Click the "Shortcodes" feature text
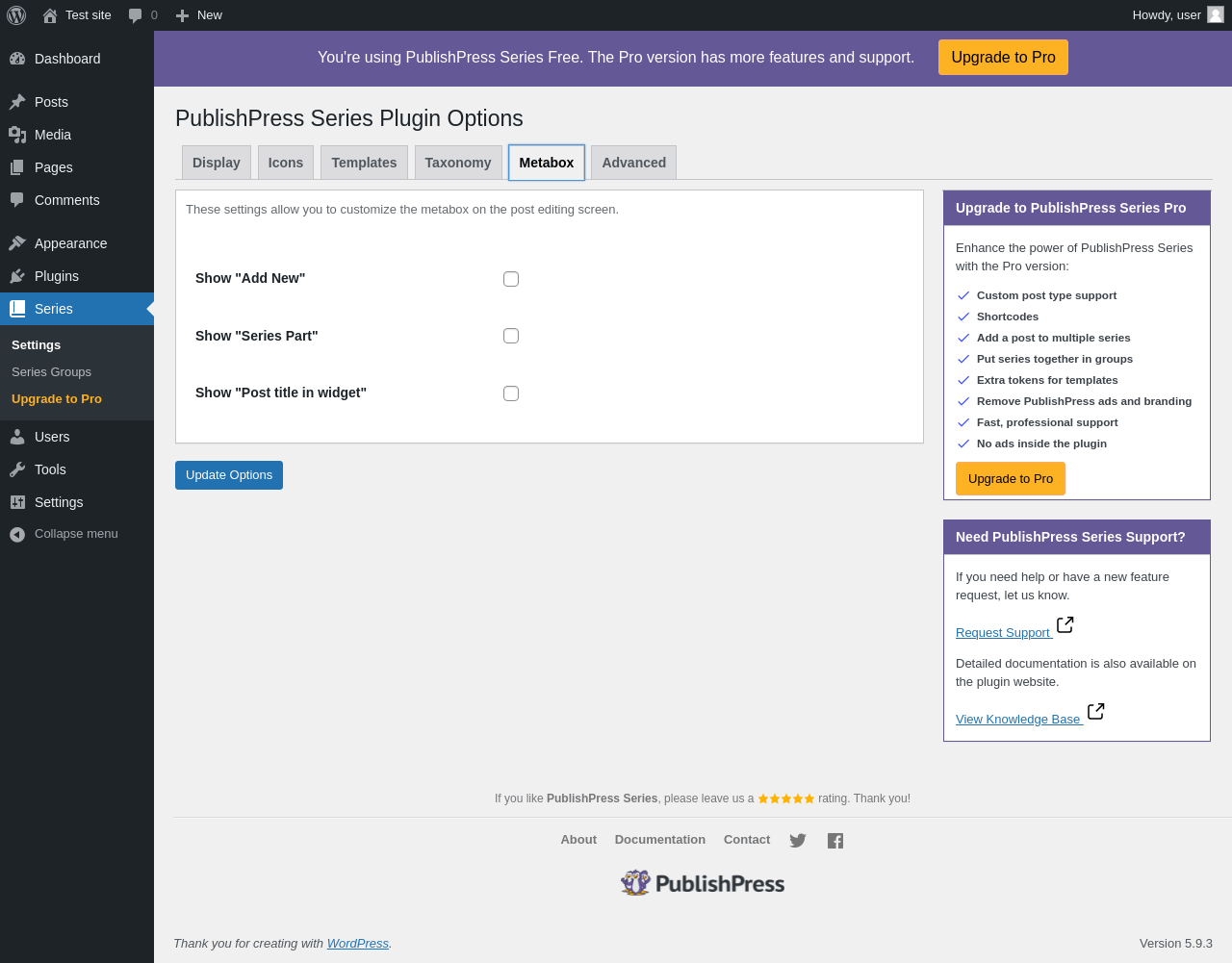Image resolution: width=1232 pixels, height=963 pixels. 1008,317
